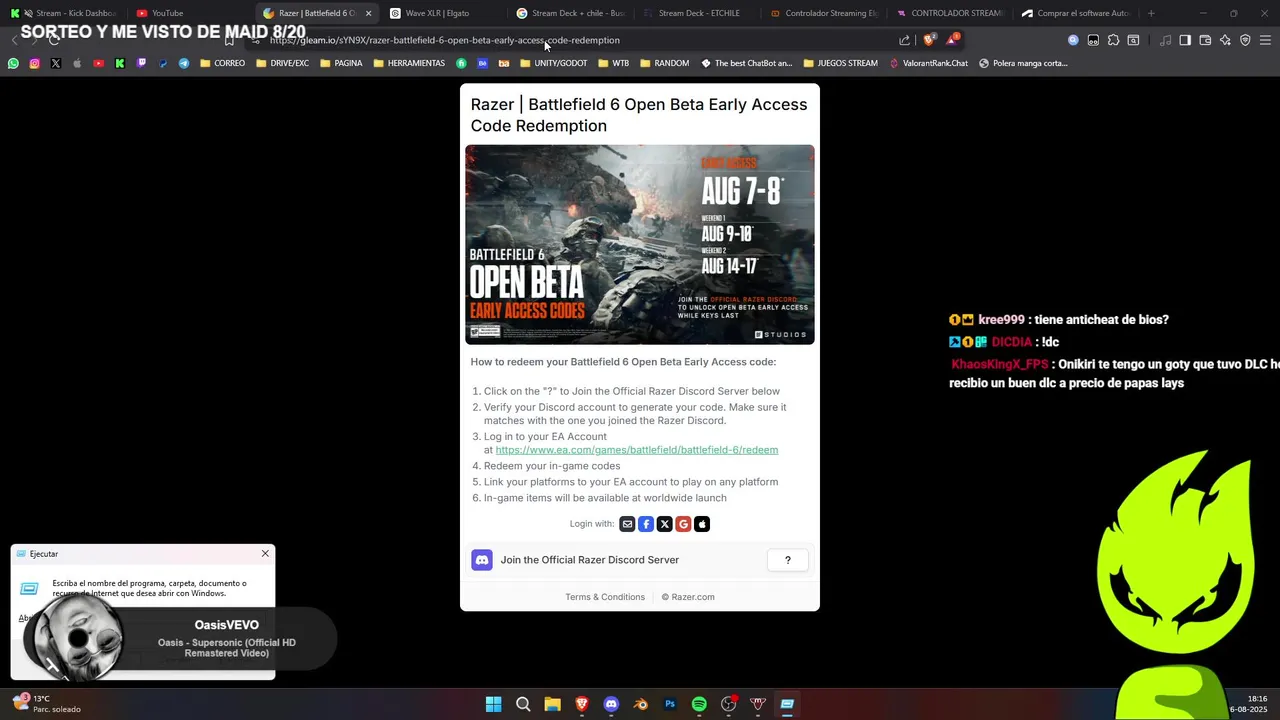Image resolution: width=1280 pixels, height=720 pixels.
Task: Expand the RANDOM bookmarks folder
Action: (664, 63)
